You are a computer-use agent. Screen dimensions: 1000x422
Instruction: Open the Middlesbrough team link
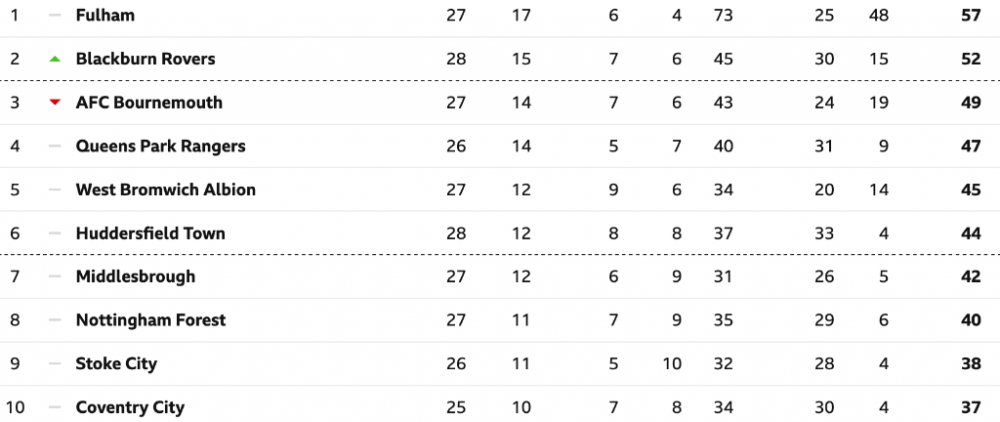click(x=135, y=277)
